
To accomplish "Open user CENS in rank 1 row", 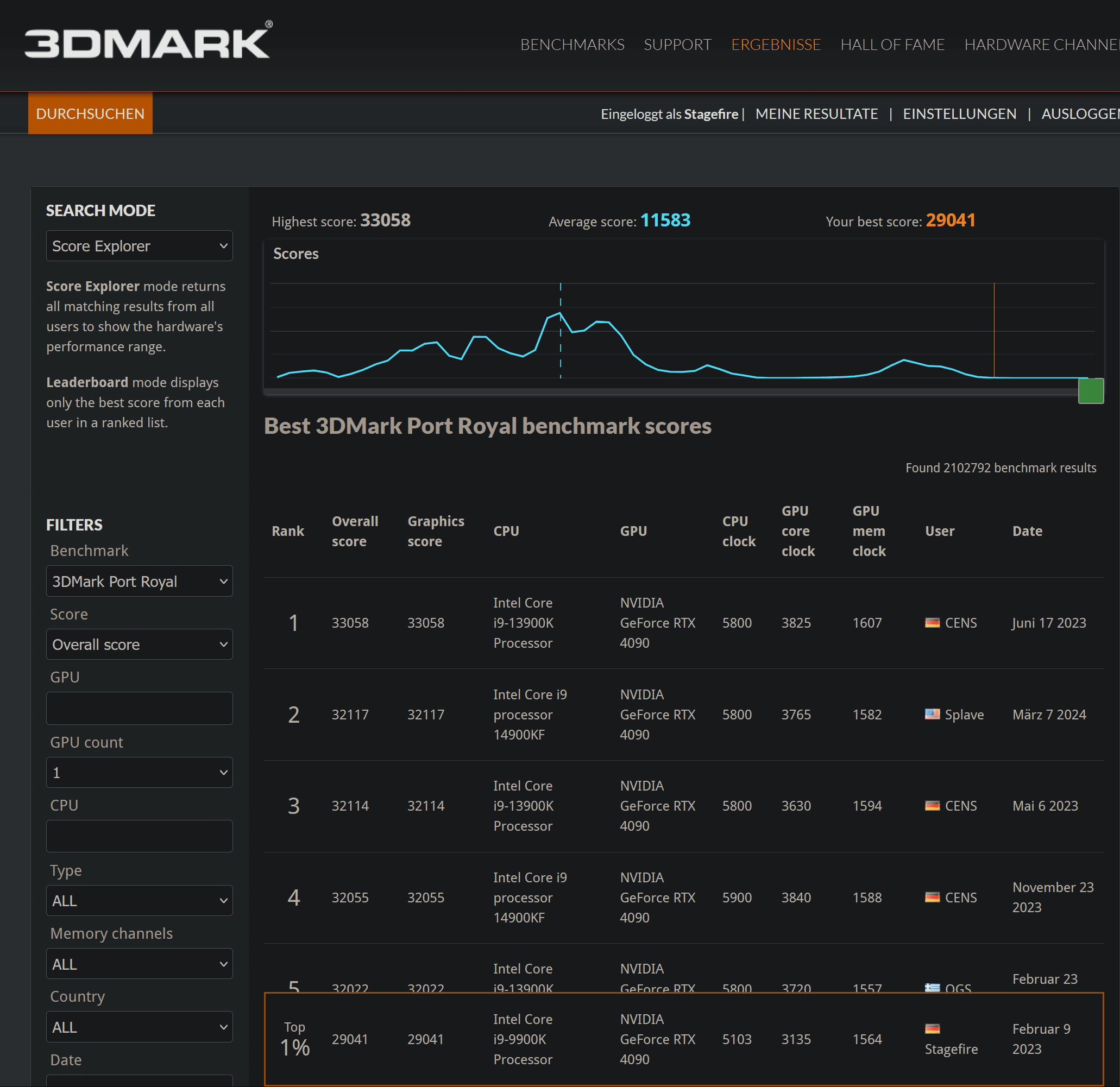I will 960,623.
